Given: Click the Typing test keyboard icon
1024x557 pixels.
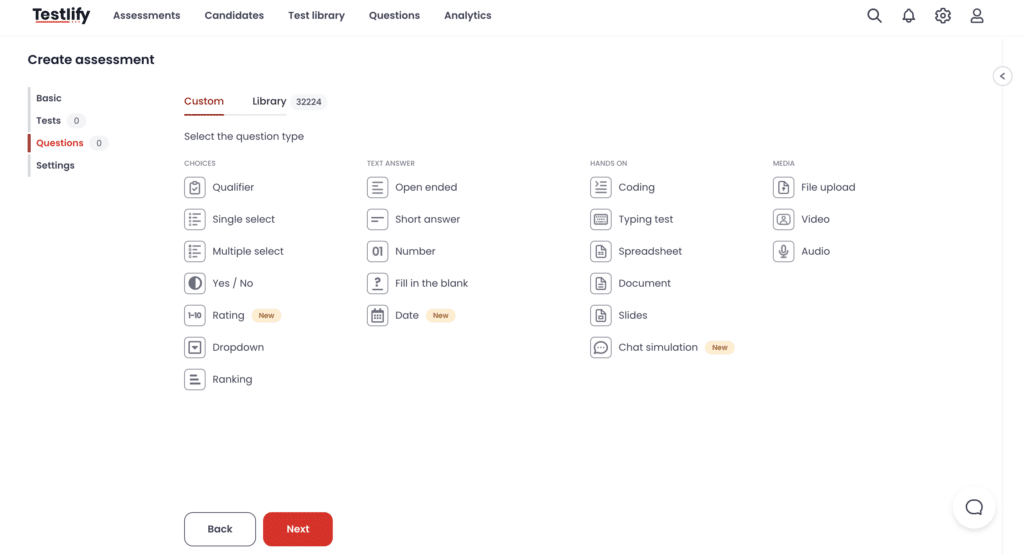Looking at the screenshot, I should point(601,219).
